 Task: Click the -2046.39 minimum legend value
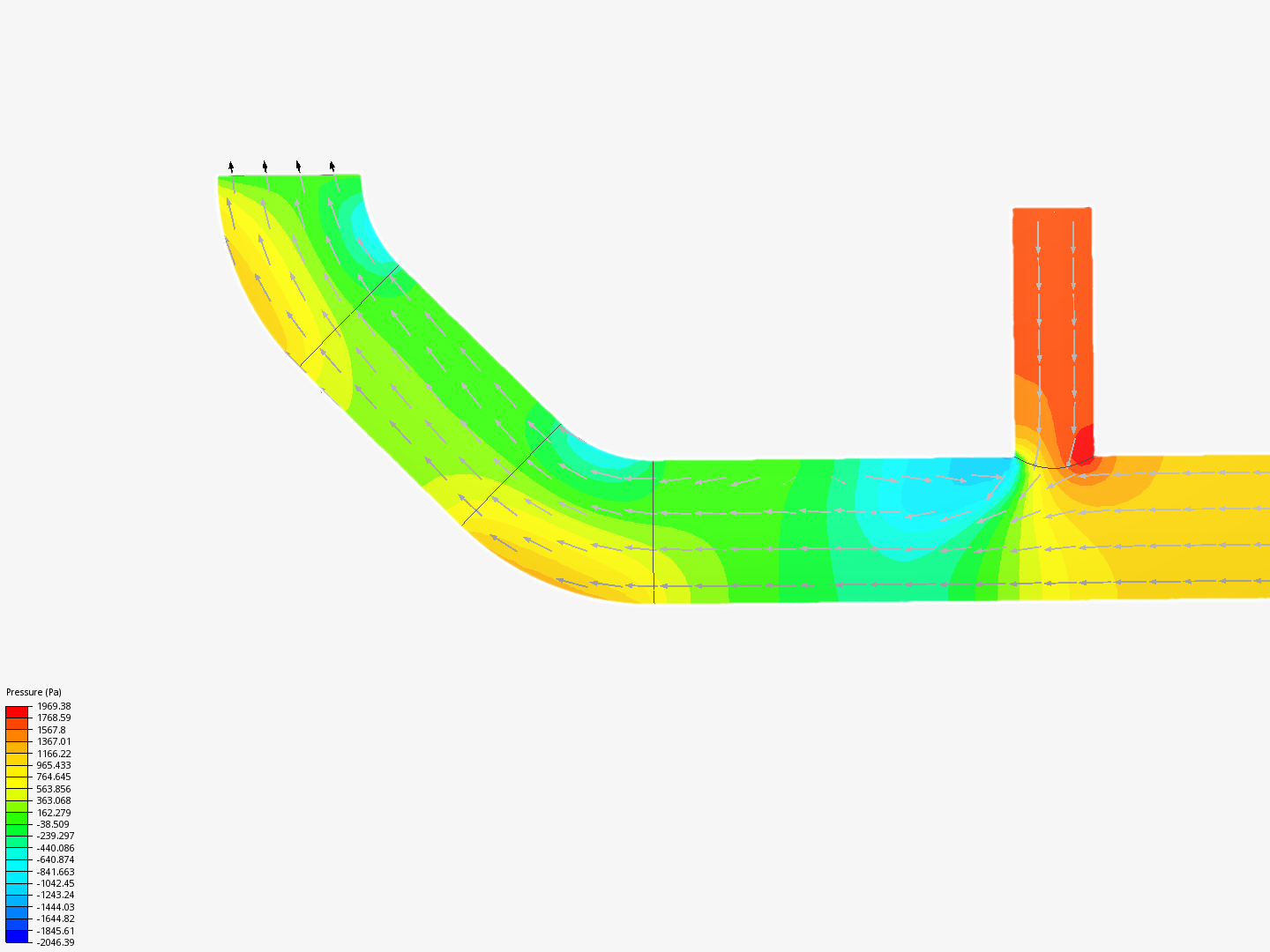pos(56,942)
